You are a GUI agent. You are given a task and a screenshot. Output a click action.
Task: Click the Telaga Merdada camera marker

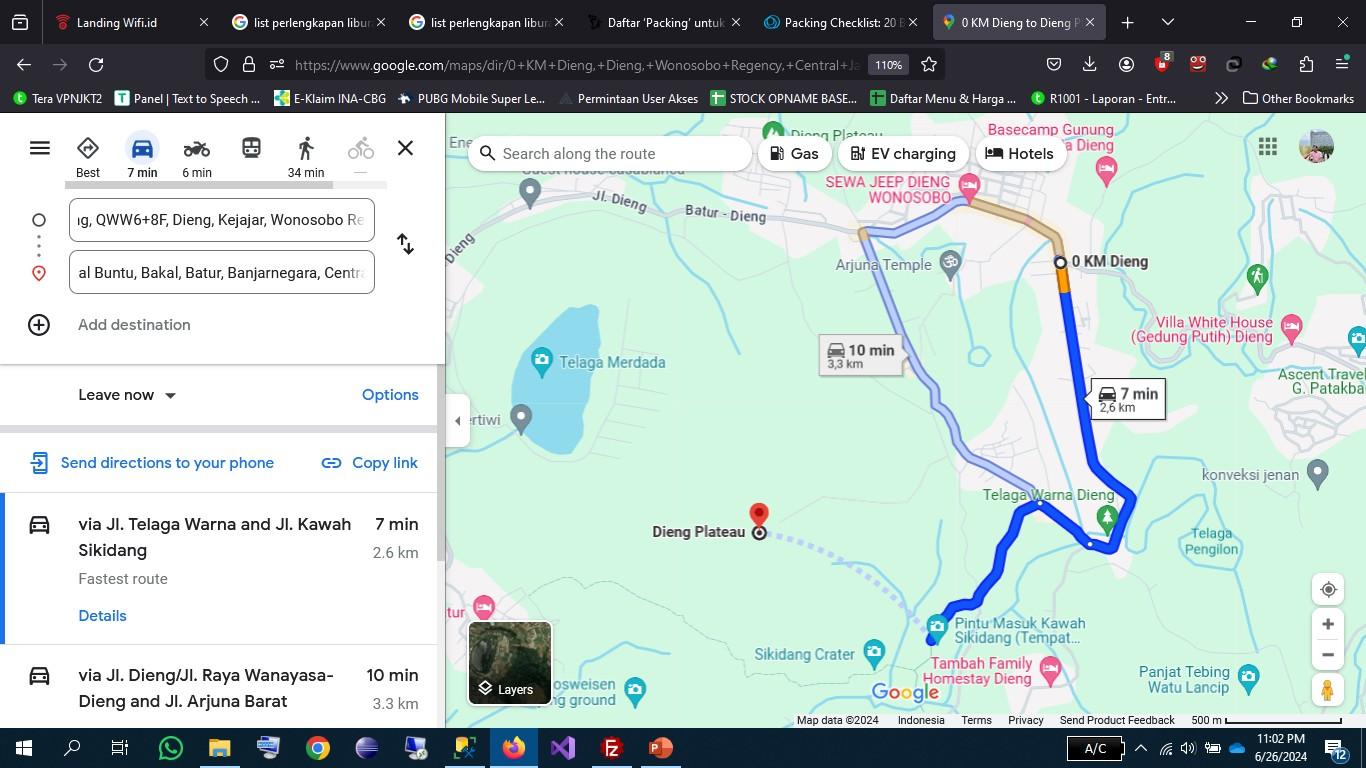[x=542, y=361]
